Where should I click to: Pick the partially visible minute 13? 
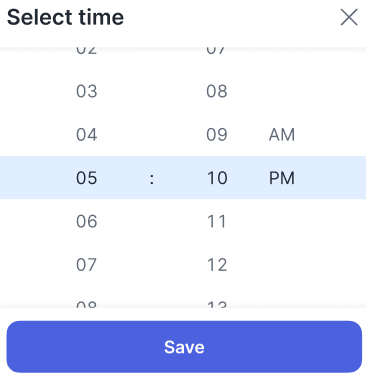tap(217, 304)
